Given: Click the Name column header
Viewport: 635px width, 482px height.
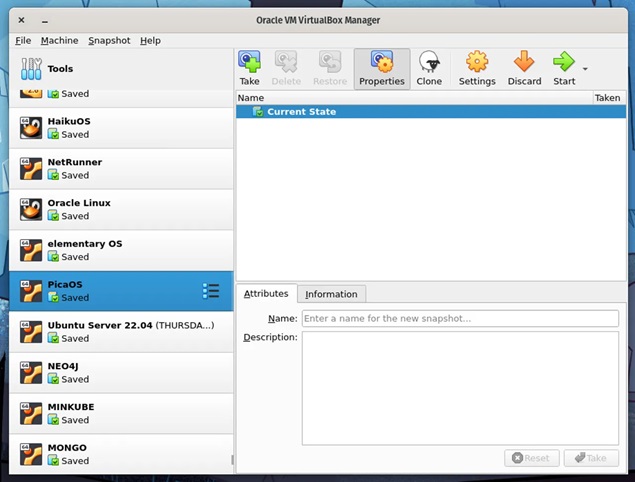Looking at the screenshot, I should coord(414,98).
